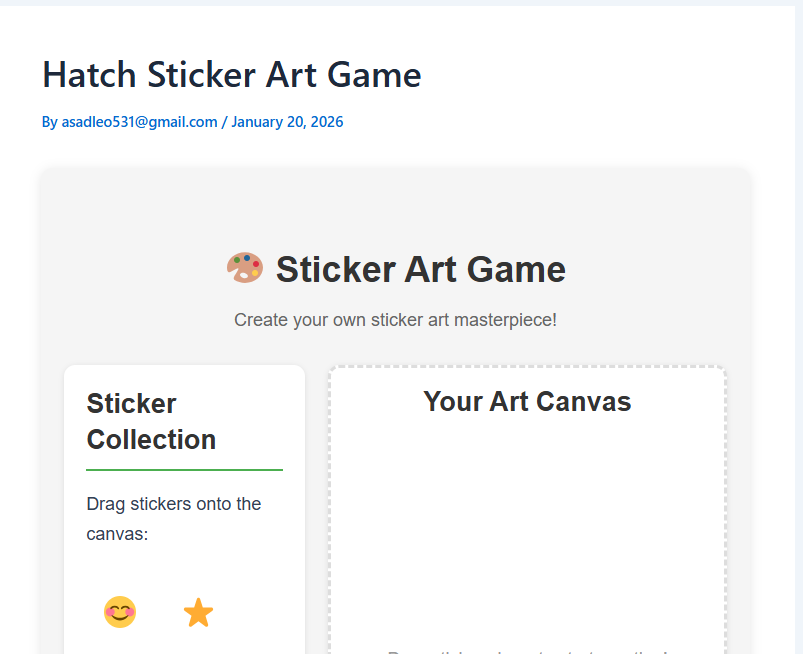Select the star sticker
Viewport: 803px width, 654px height.
(x=198, y=612)
